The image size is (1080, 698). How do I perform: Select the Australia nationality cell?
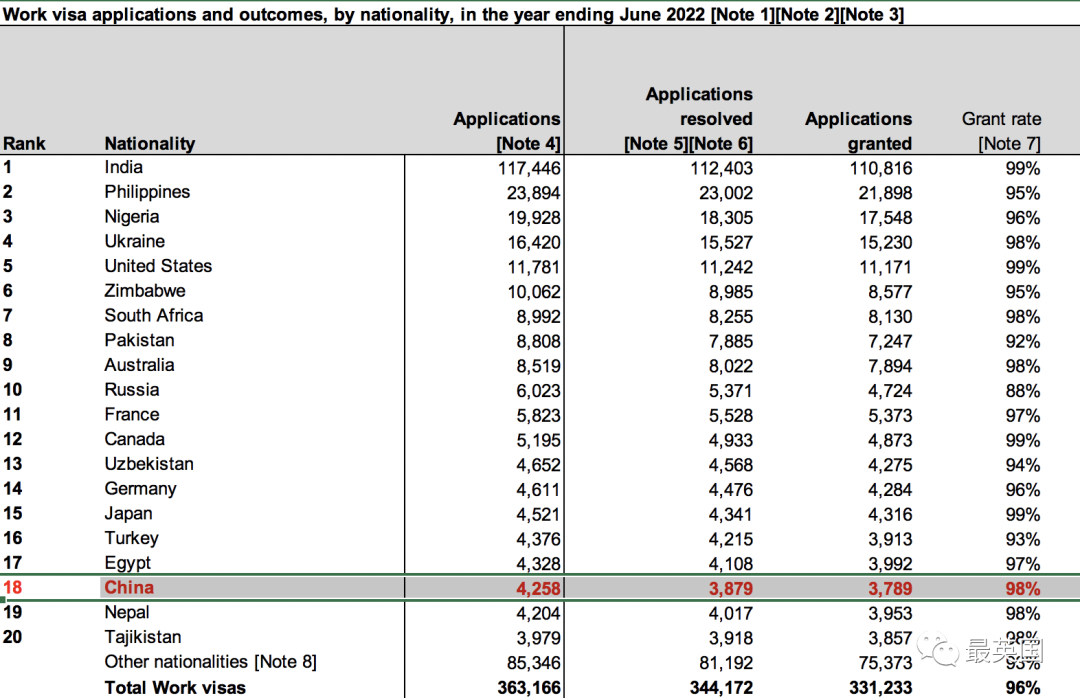pos(139,366)
